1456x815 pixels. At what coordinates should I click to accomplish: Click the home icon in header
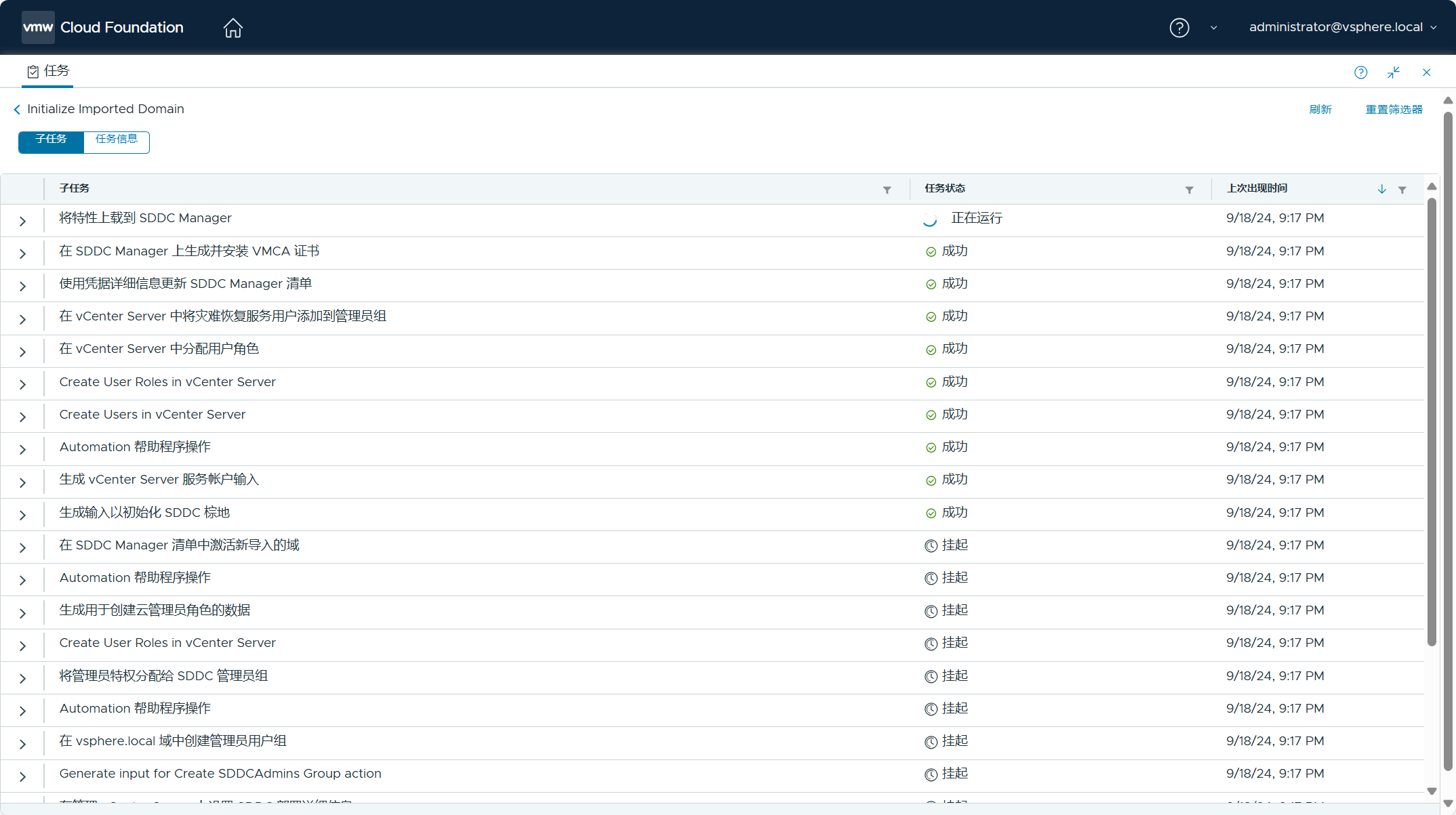point(232,28)
